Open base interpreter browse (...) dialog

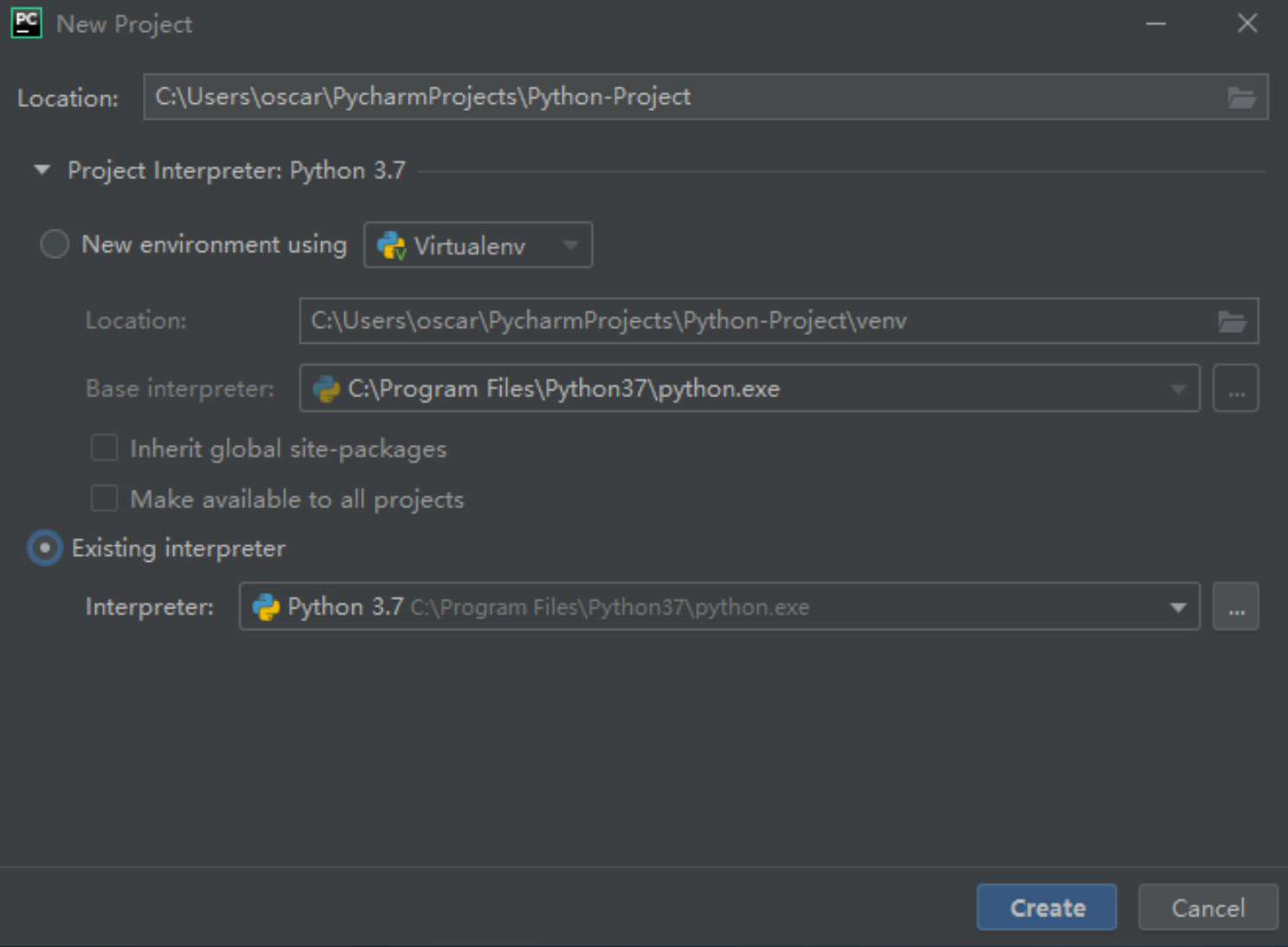(x=1236, y=389)
